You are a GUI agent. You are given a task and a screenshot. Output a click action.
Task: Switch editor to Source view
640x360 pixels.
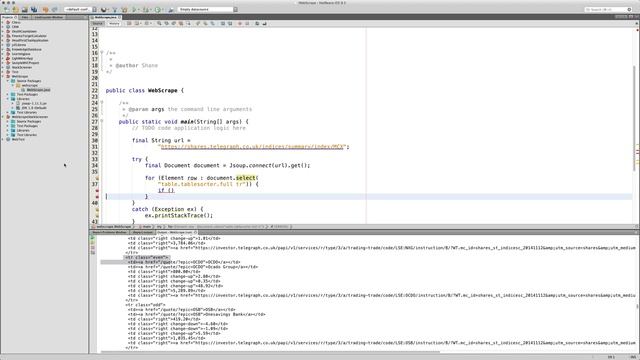[x=97, y=24]
